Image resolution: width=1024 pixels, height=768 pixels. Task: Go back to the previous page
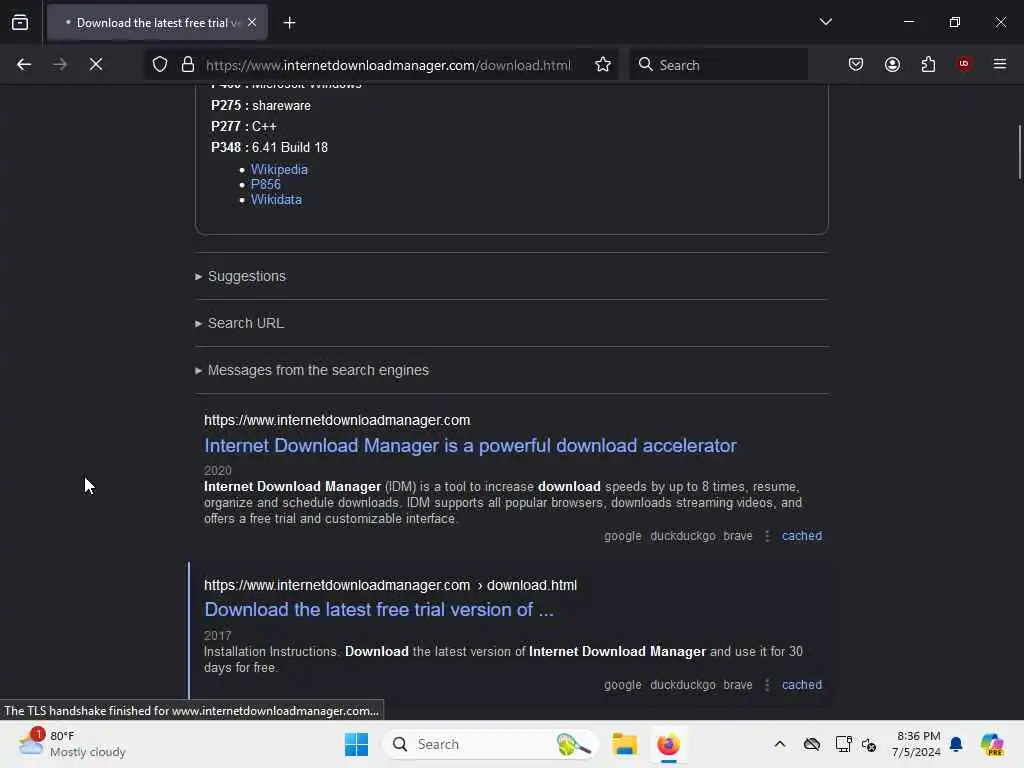(x=24, y=65)
